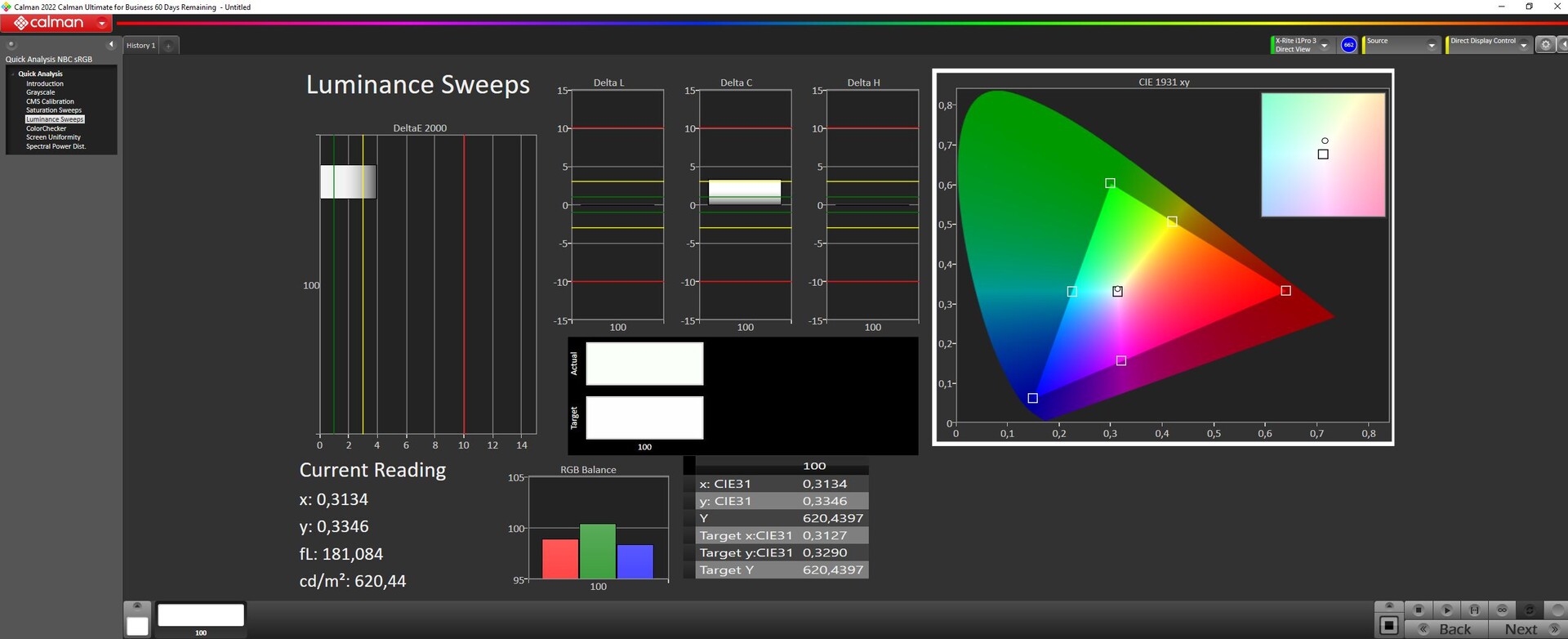Restore down the Calman window
Viewport: 1568px width, 639px height.
1530,7
